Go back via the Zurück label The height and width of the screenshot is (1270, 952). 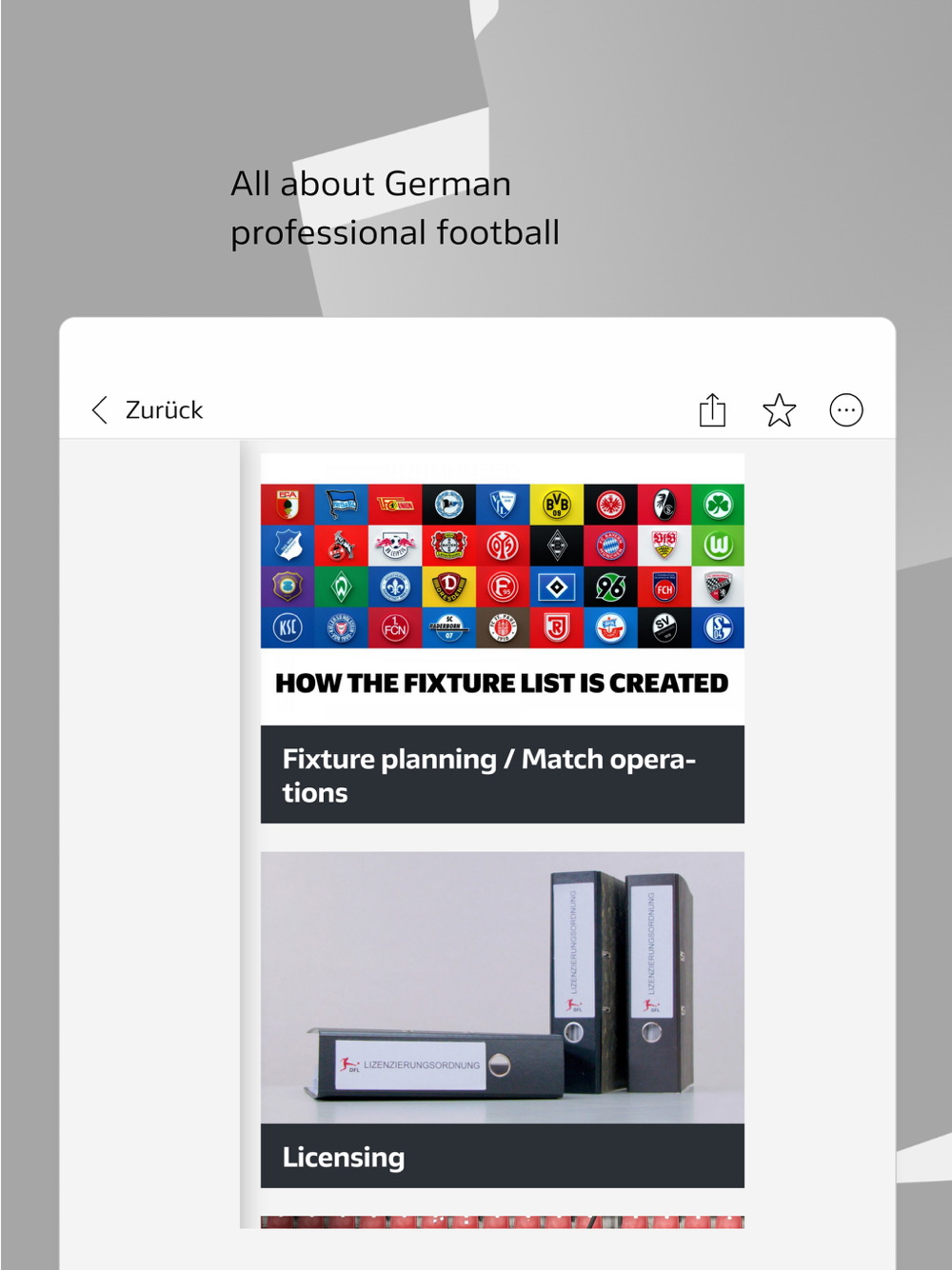164,410
